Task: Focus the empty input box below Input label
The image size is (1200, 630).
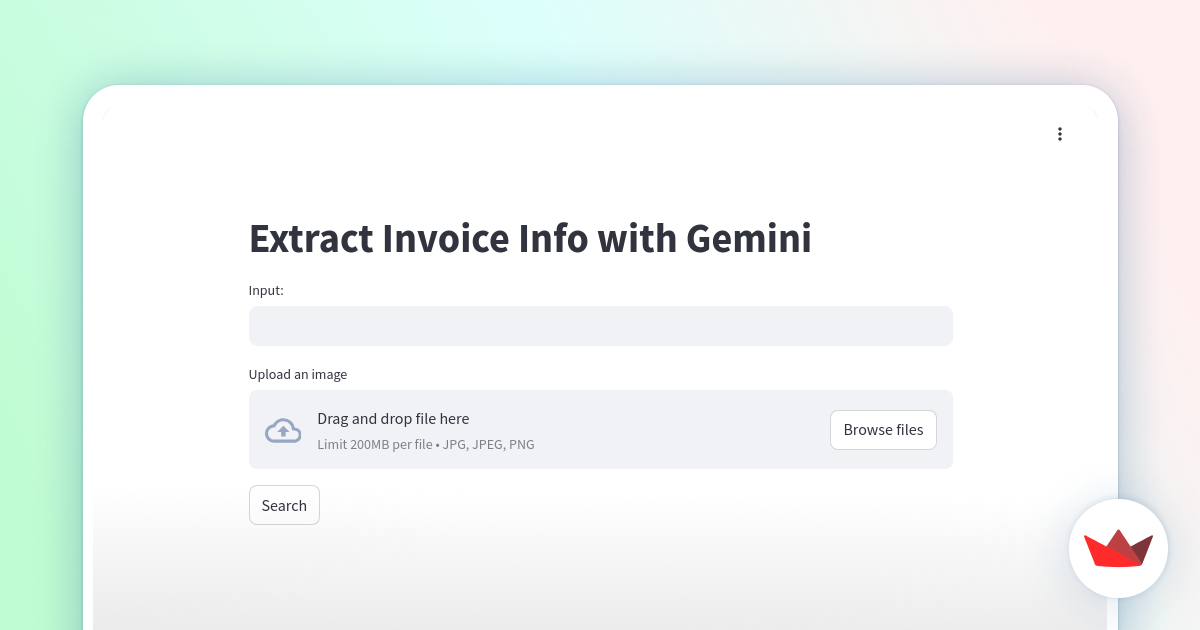Action: pyautogui.click(x=600, y=325)
